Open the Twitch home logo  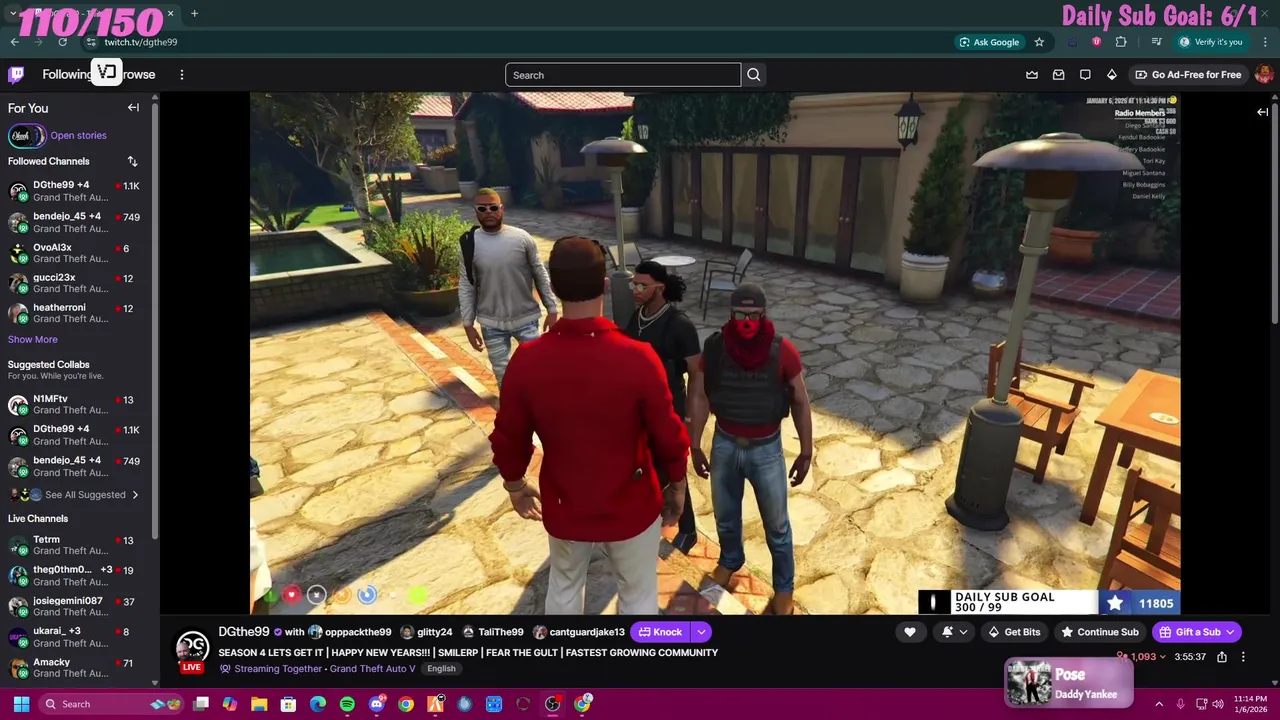16,75
